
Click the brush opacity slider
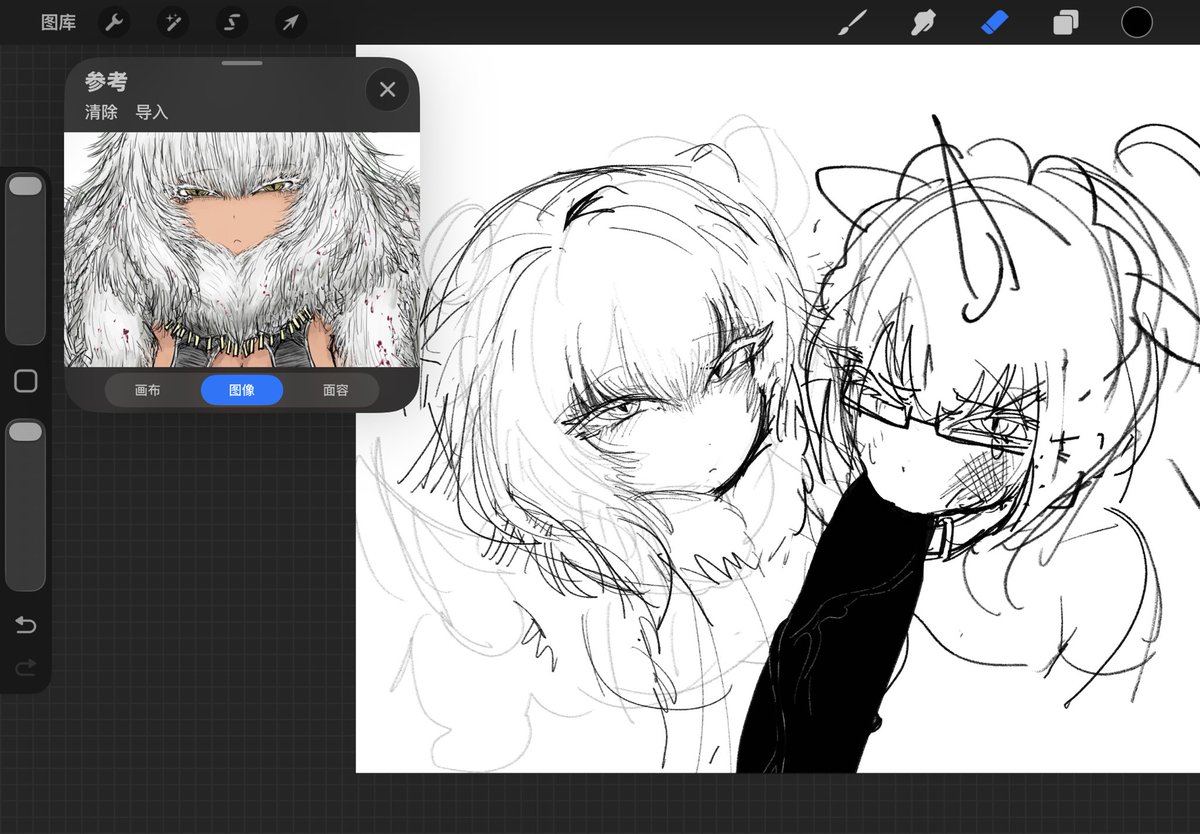point(25,505)
